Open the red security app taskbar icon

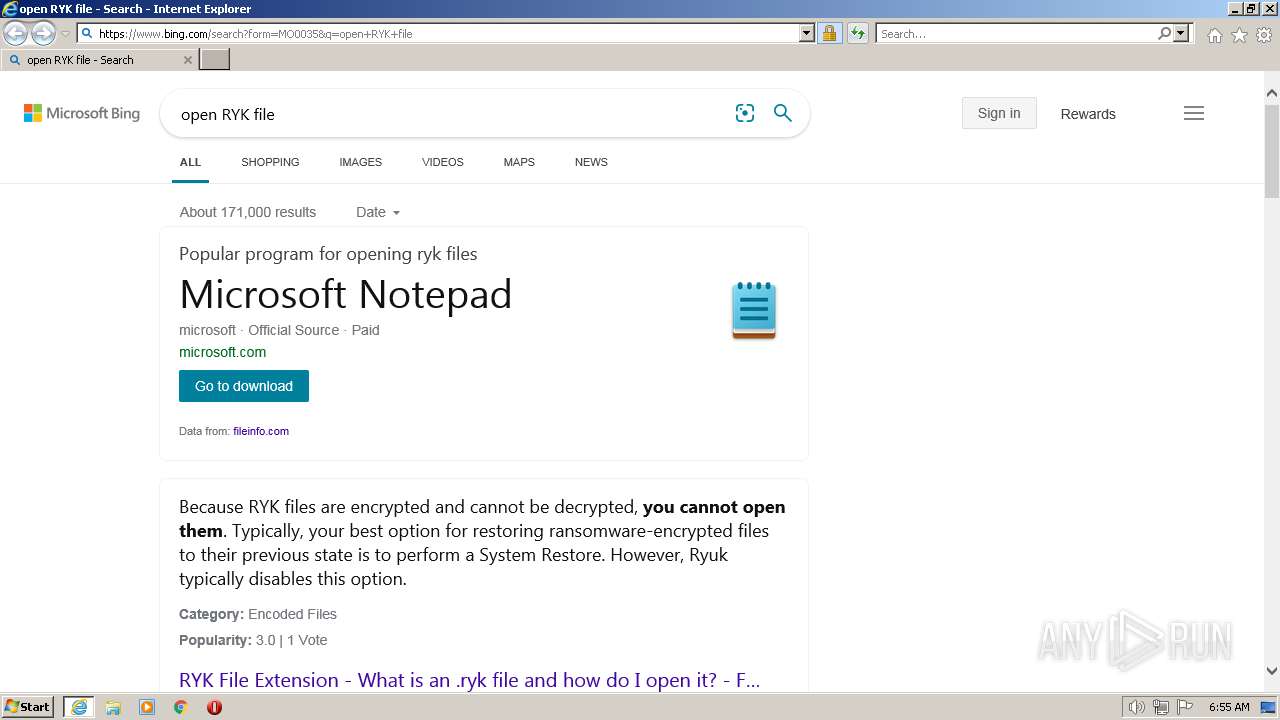pos(214,707)
